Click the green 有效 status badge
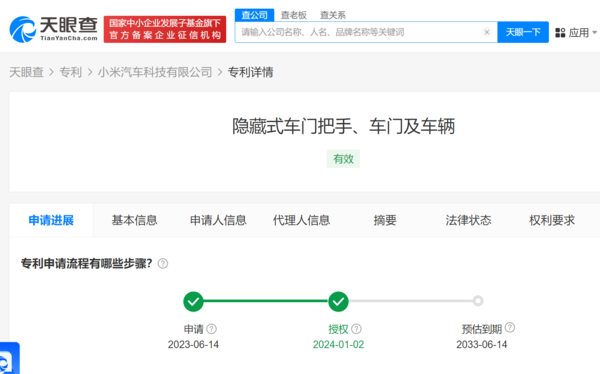Image resolution: width=600 pixels, height=374 pixels. (343, 159)
